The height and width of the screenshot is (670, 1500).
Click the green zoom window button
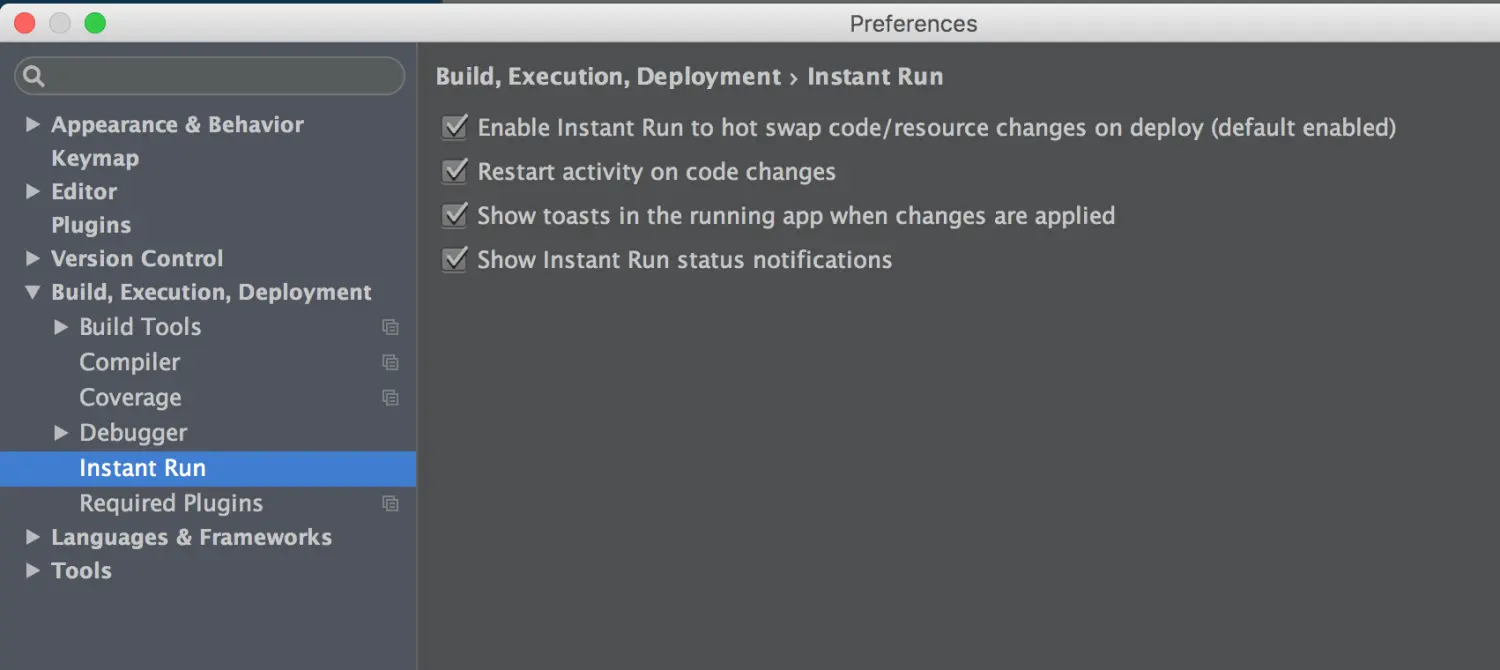(x=95, y=22)
